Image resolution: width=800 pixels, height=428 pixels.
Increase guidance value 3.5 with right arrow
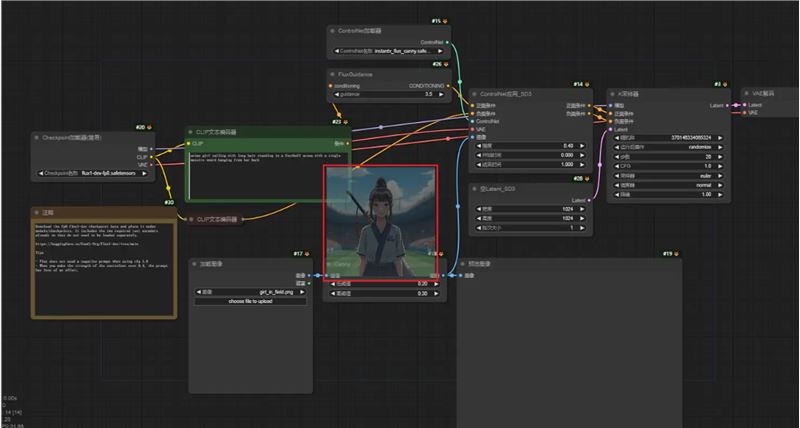(x=441, y=94)
